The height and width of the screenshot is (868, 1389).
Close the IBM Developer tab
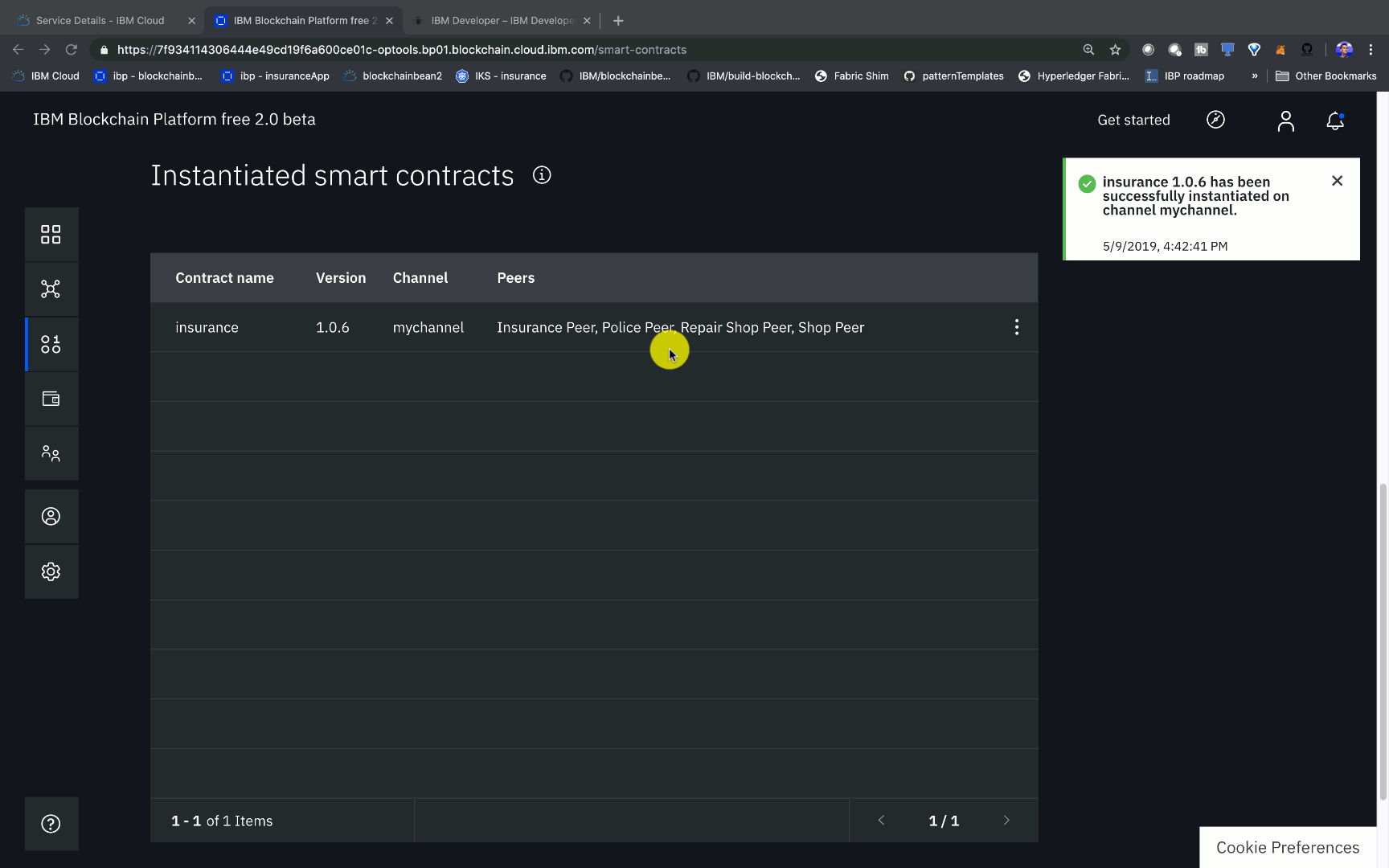click(x=587, y=21)
